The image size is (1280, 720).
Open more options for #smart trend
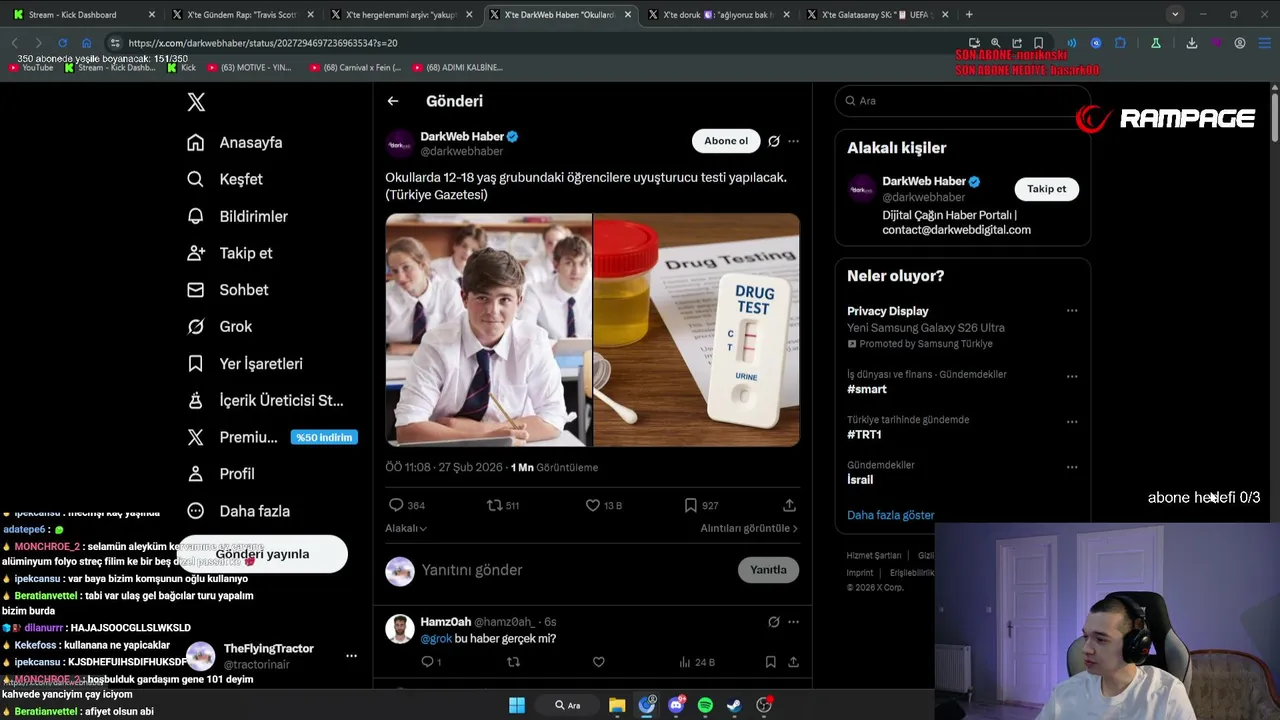(x=1072, y=377)
